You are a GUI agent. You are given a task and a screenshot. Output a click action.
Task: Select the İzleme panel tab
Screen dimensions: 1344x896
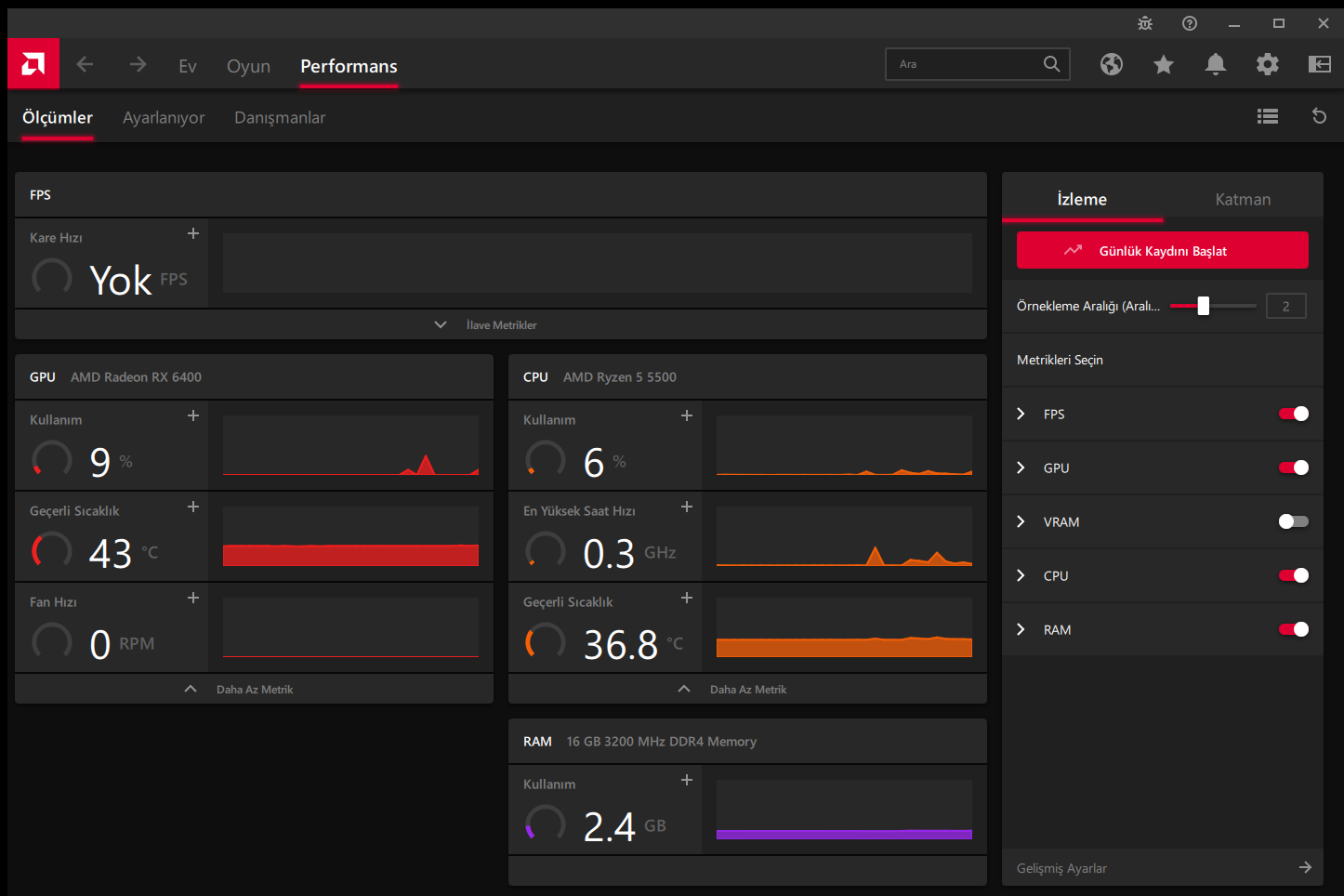[1082, 199]
